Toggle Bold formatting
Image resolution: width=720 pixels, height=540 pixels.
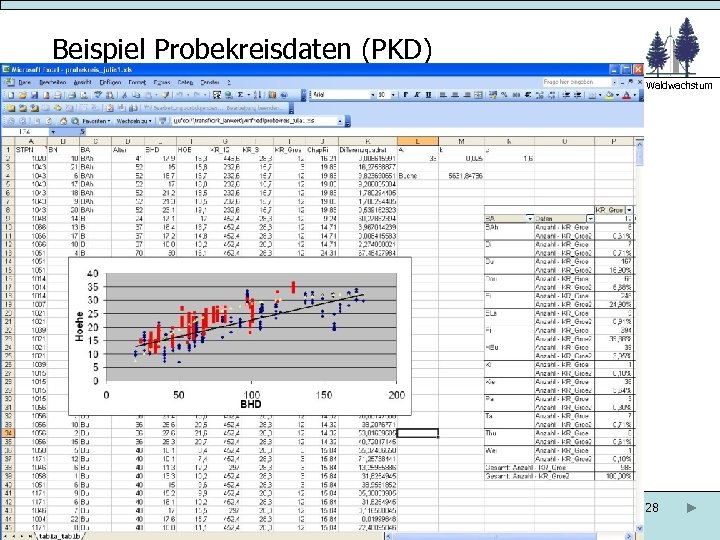coord(405,95)
